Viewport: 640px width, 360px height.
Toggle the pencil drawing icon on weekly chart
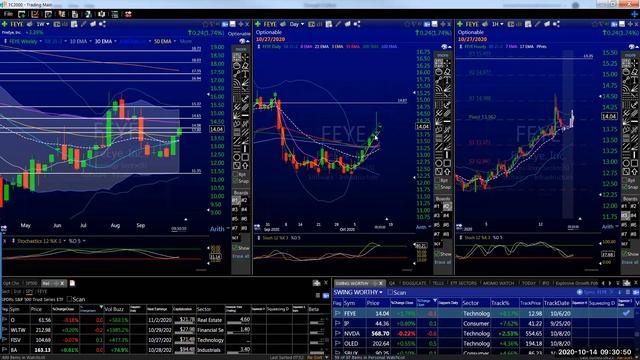84,24
